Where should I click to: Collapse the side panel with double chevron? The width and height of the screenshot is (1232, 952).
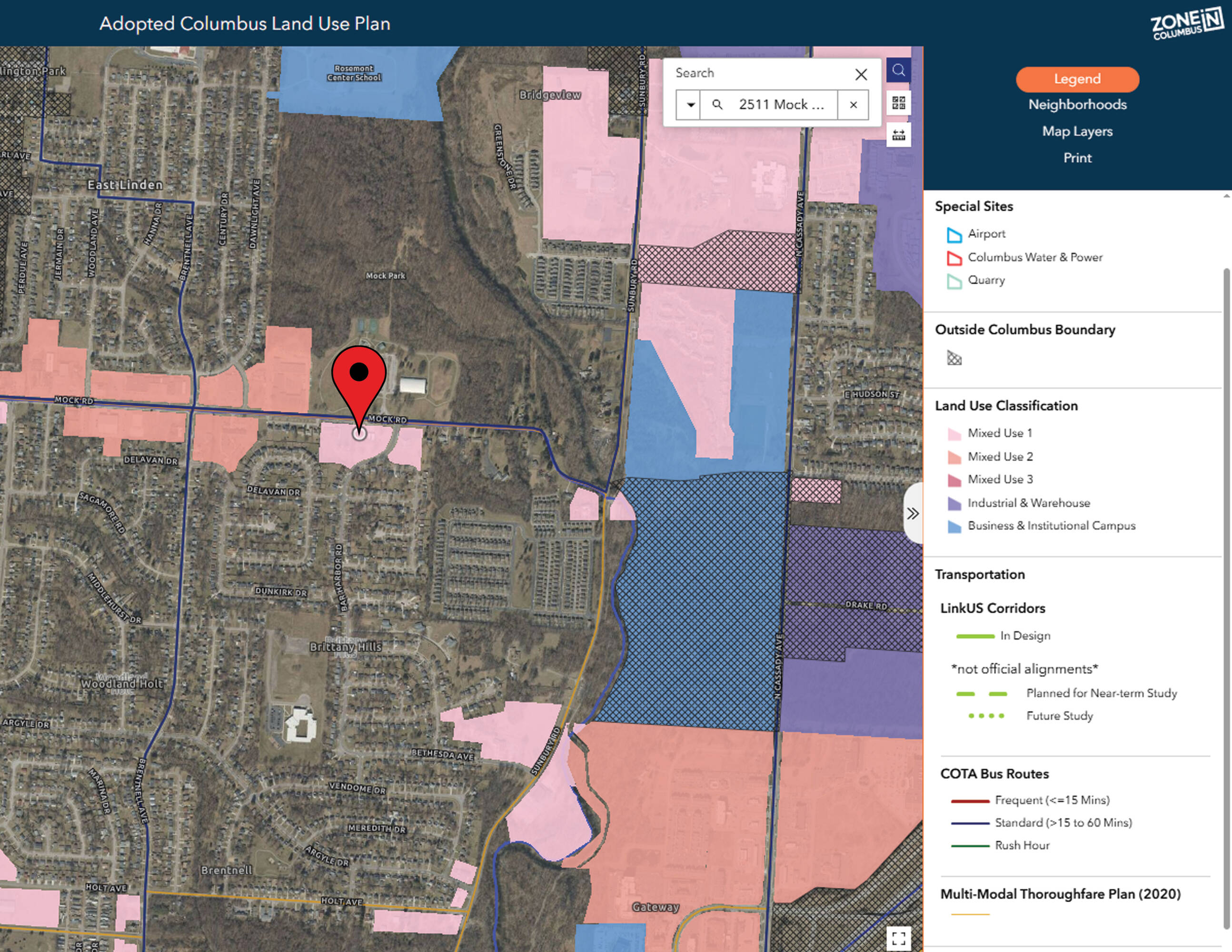pyautogui.click(x=913, y=513)
